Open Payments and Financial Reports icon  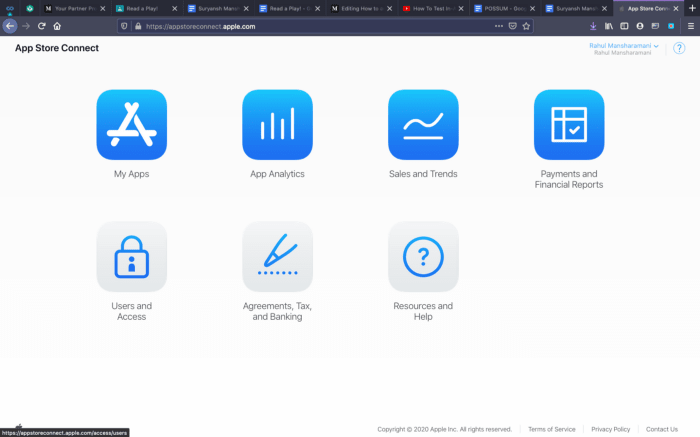pyautogui.click(x=569, y=125)
